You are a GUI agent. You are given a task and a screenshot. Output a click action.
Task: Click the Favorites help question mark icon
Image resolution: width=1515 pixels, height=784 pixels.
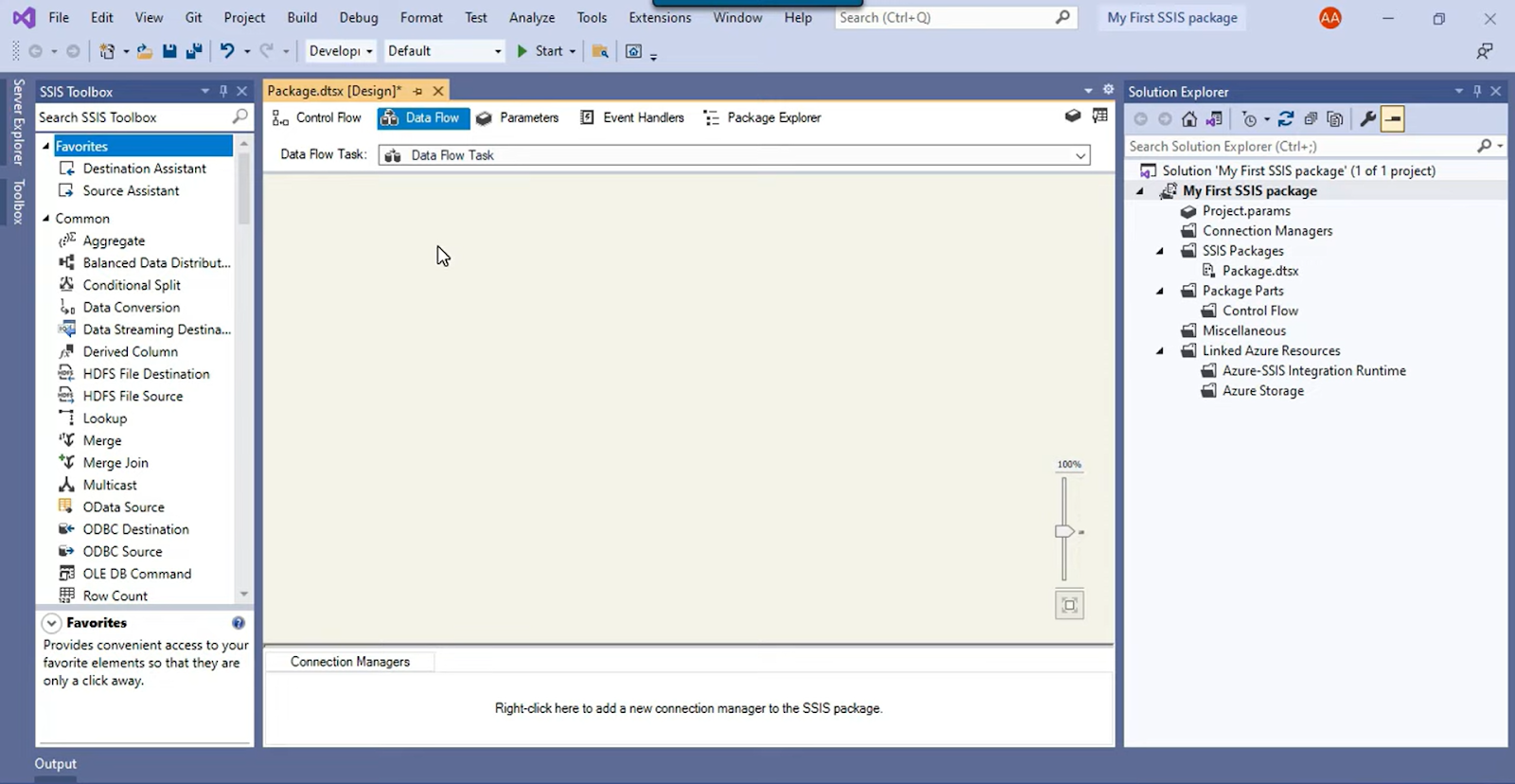(x=239, y=623)
